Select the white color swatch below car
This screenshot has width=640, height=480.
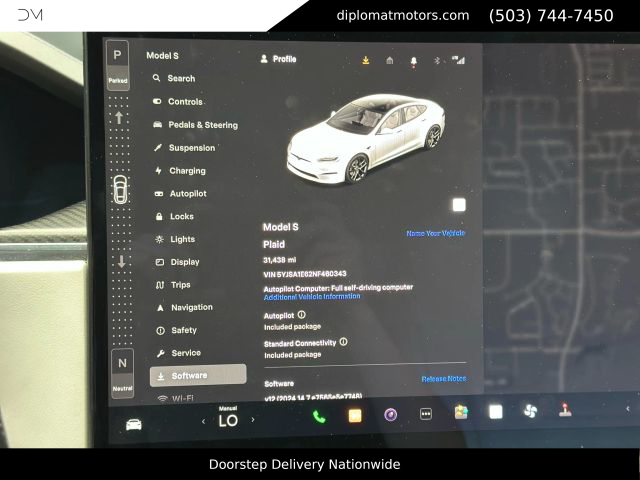[x=459, y=205]
